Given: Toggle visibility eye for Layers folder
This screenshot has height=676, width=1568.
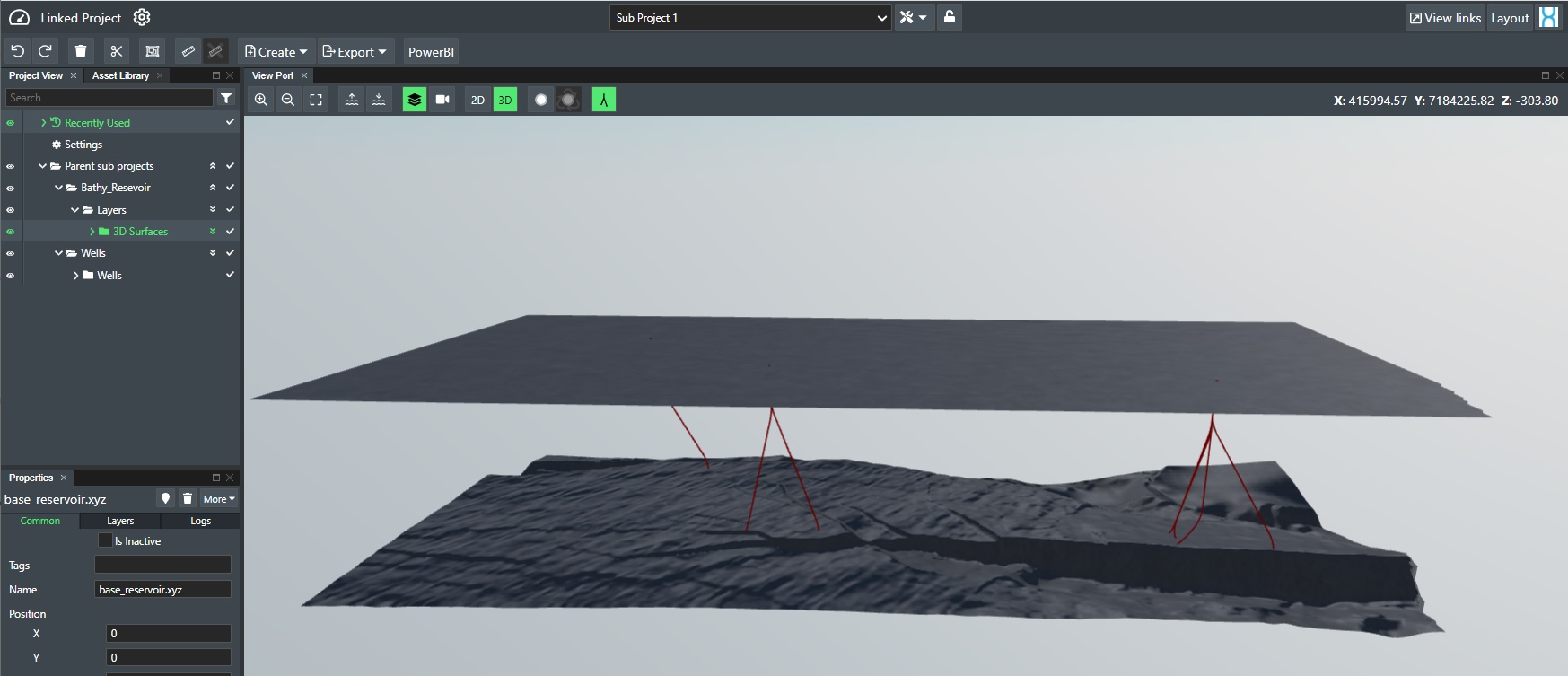Looking at the screenshot, I should 11,210.
